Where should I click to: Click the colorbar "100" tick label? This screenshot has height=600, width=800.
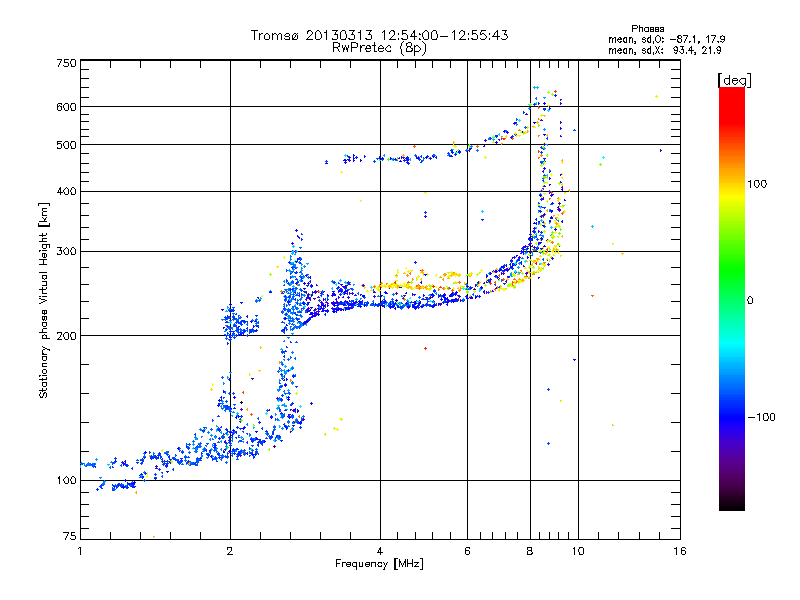(x=757, y=184)
